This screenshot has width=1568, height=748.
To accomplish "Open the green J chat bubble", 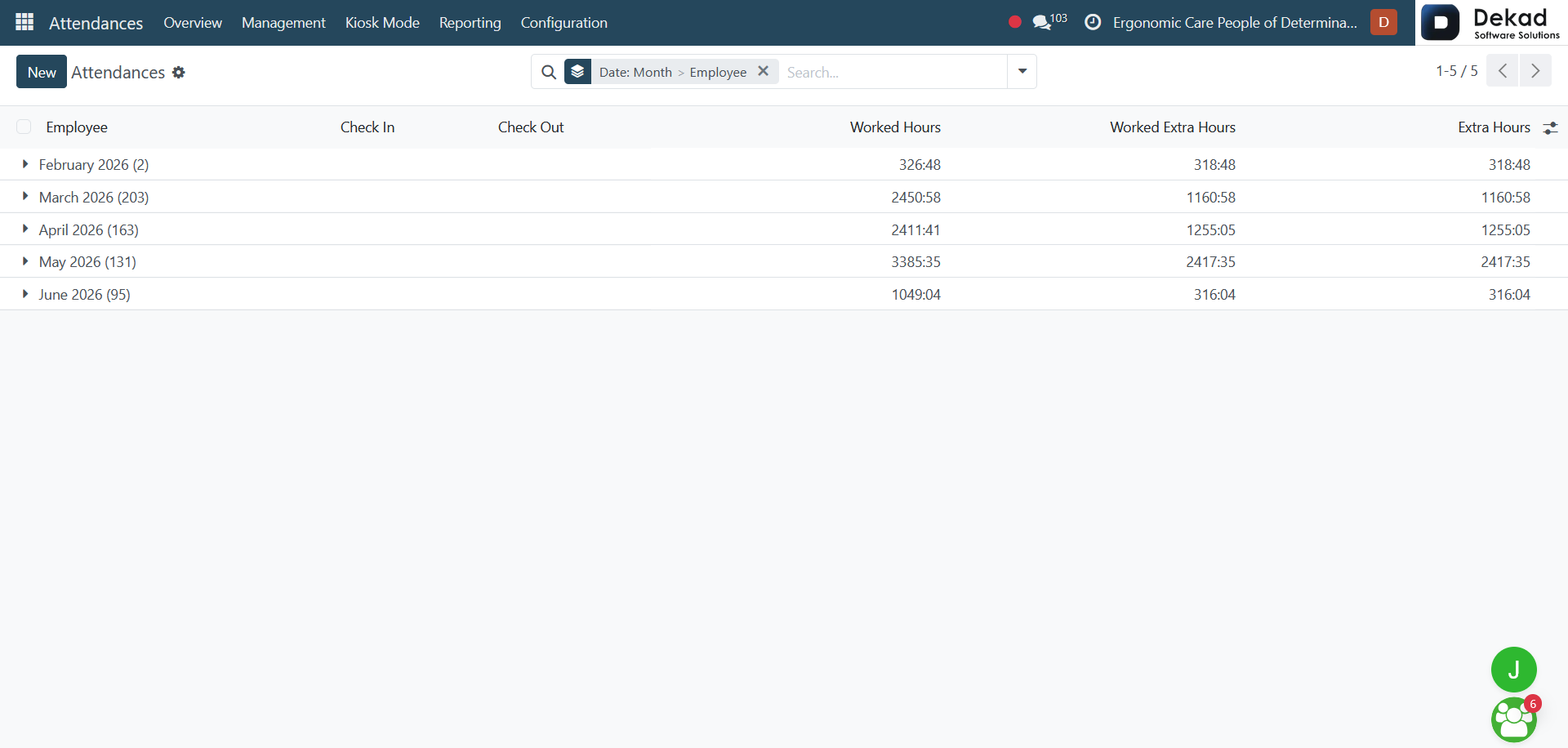I will (x=1513, y=670).
